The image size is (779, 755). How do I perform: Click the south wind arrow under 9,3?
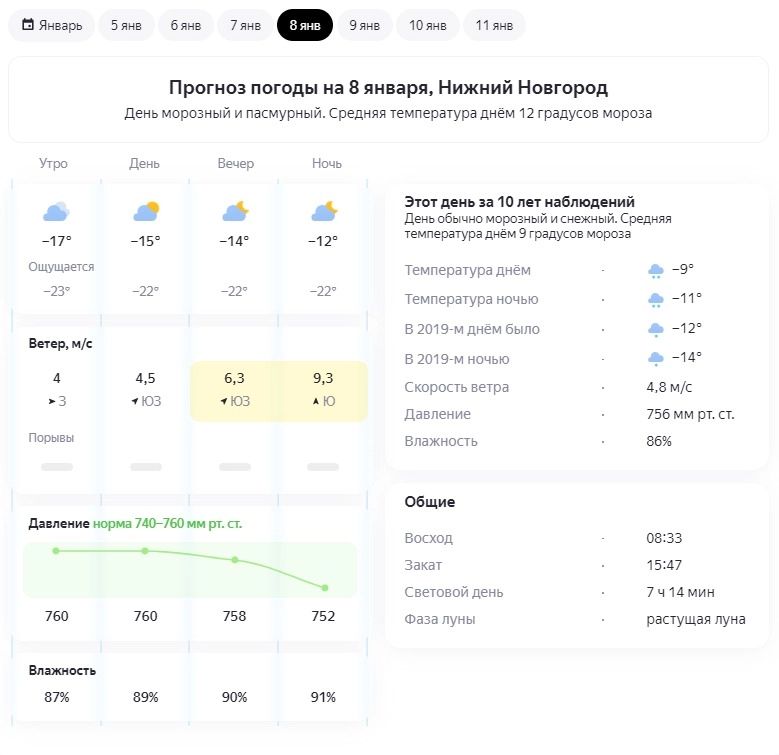(316, 402)
